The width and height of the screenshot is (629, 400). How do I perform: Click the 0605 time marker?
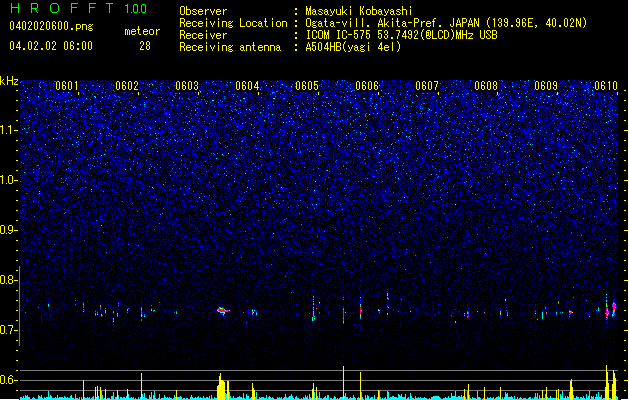(x=307, y=86)
